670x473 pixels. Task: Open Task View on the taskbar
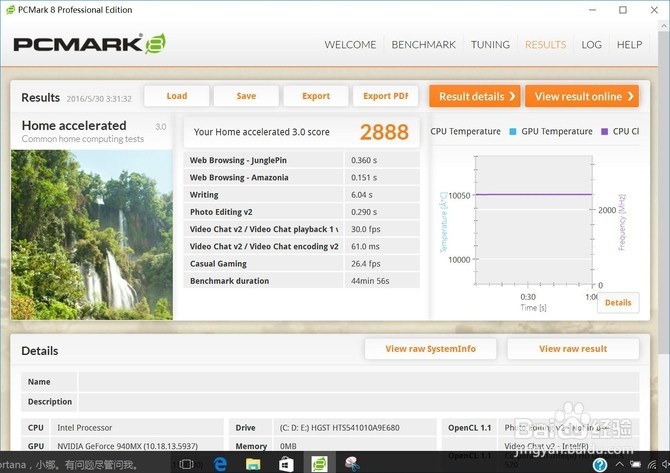point(186,464)
